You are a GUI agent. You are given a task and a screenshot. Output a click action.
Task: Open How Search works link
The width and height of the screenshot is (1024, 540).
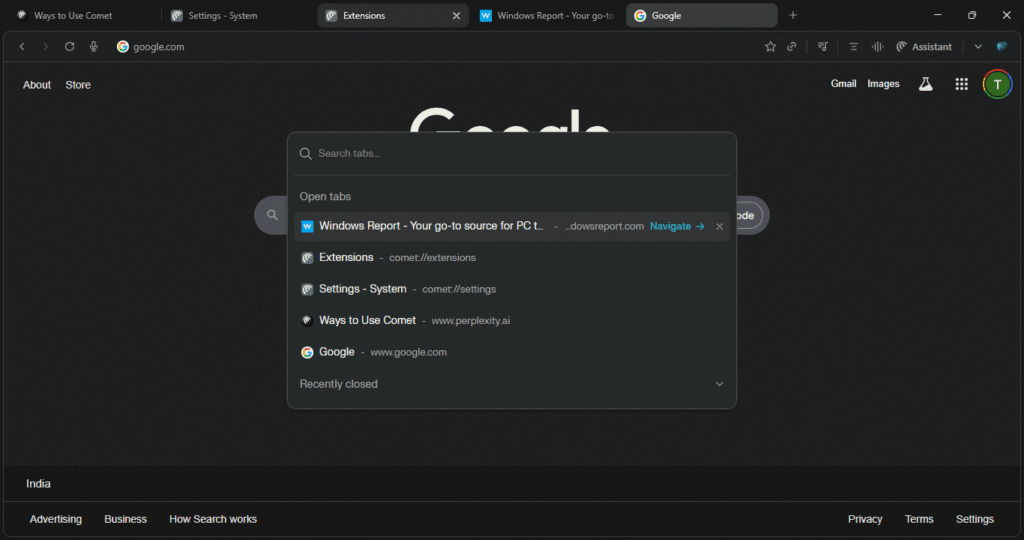[x=213, y=519]
